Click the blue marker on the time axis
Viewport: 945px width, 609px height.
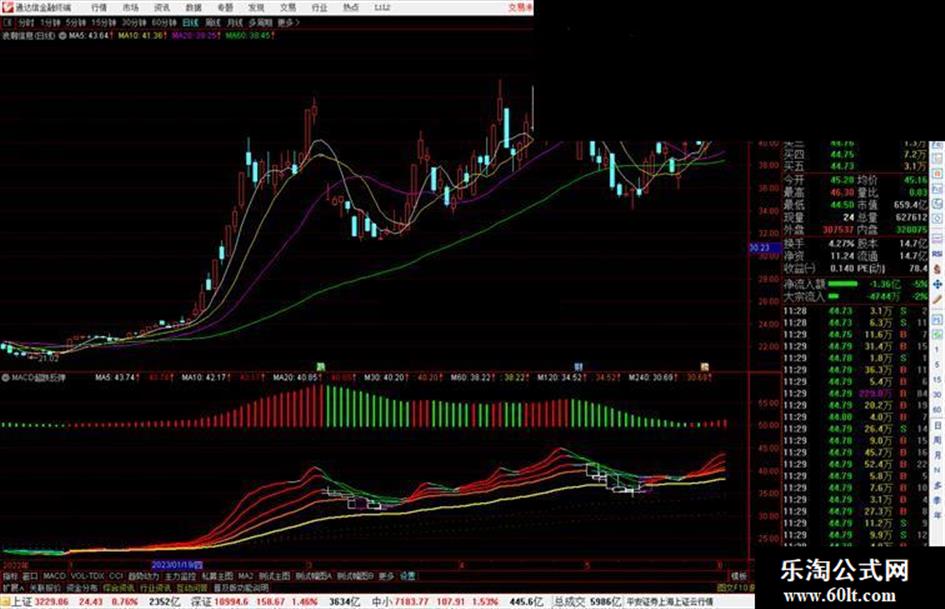[x=579, y=367]
